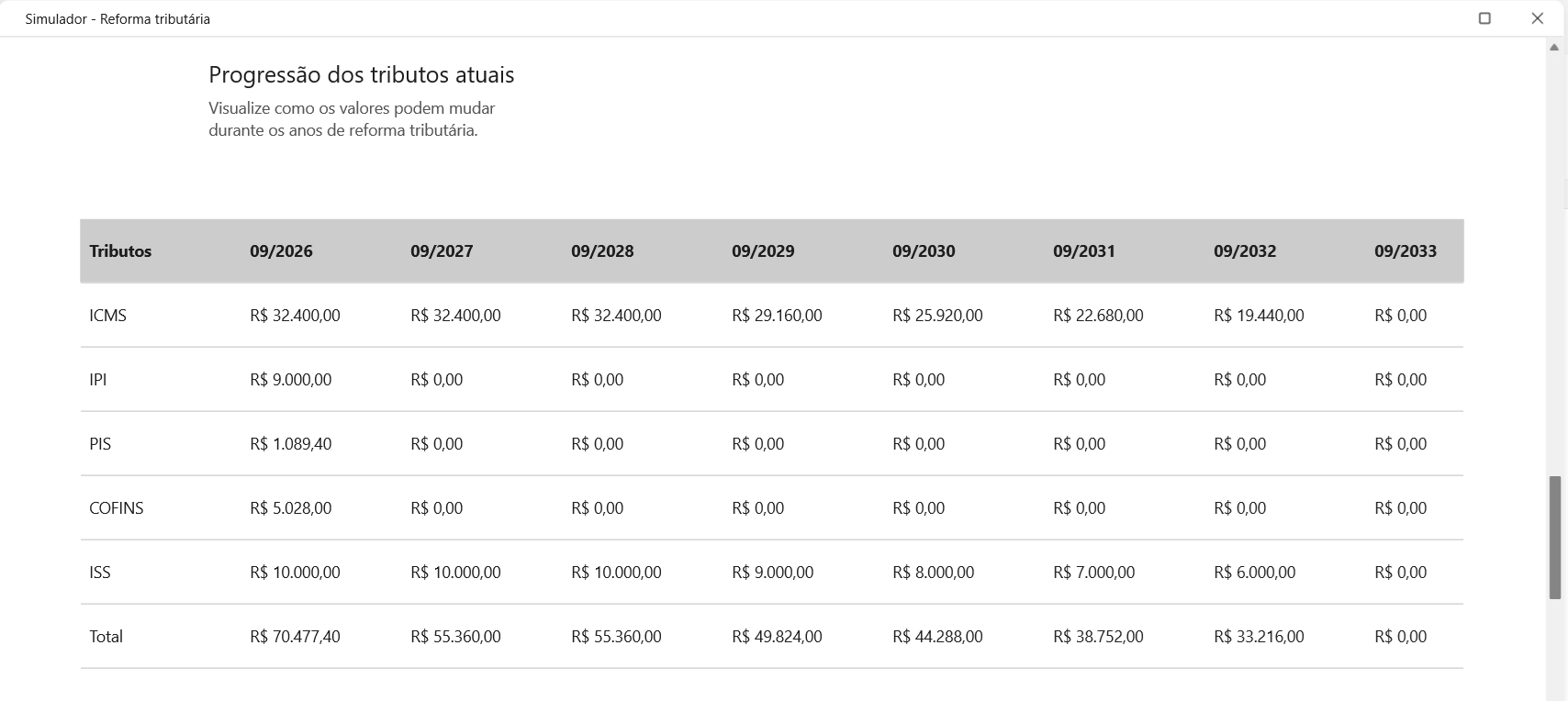Click the PIS row label

(100, 444)
